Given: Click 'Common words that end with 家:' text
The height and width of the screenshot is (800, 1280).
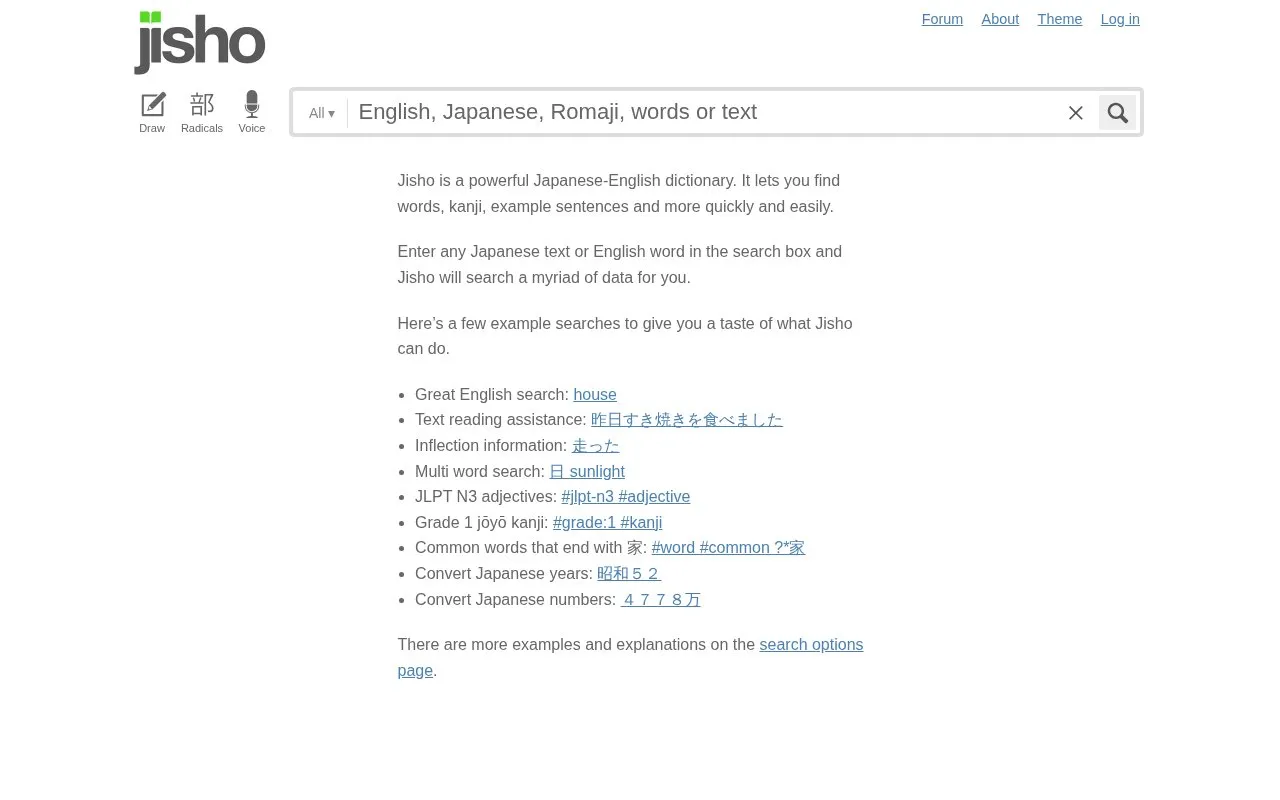Looking at the screenshot, I should [531, 548].
